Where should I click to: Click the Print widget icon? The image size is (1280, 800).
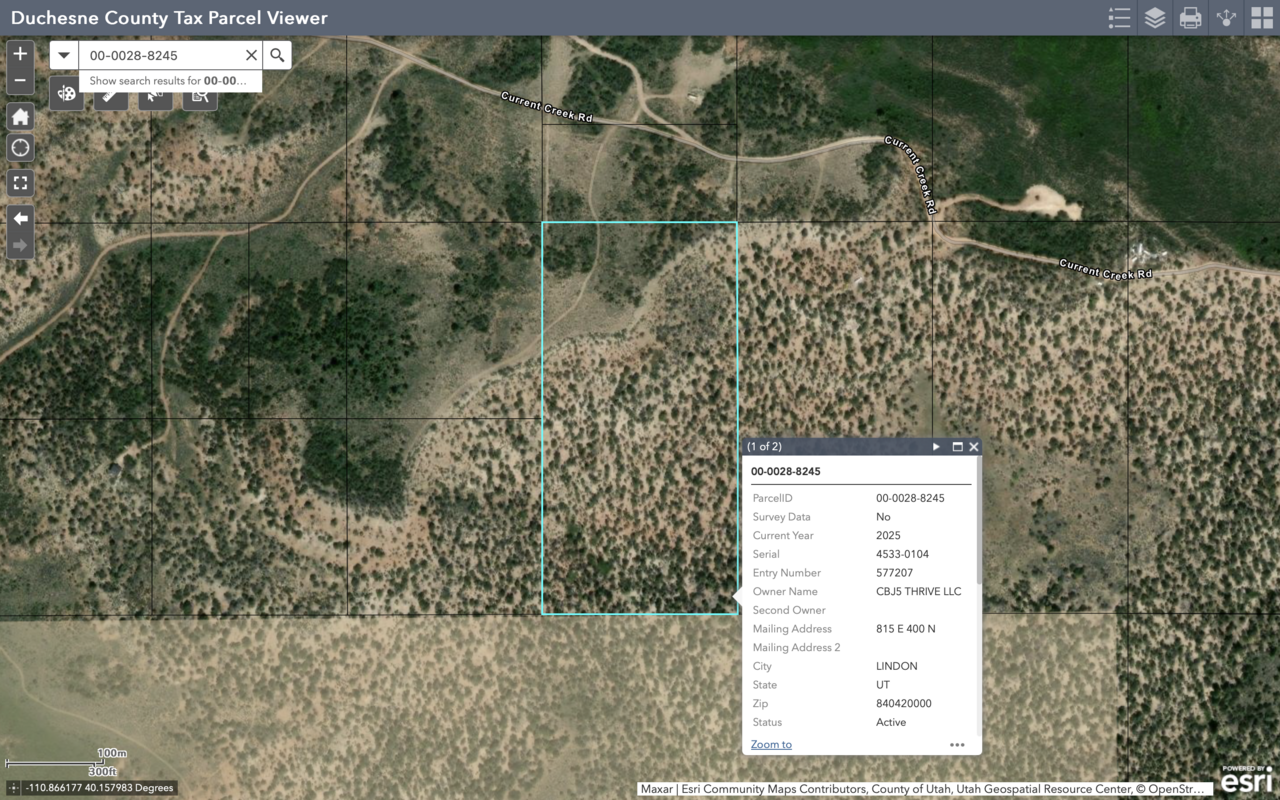[1190, 18]
